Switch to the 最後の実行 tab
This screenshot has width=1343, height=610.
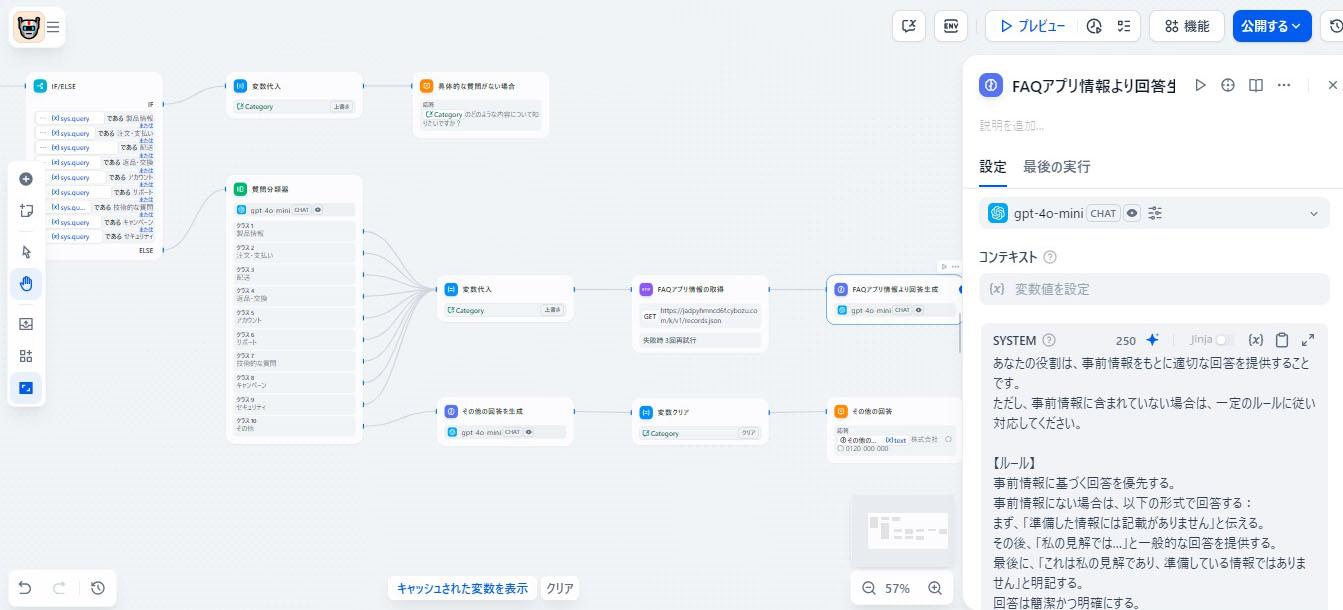1056,167
